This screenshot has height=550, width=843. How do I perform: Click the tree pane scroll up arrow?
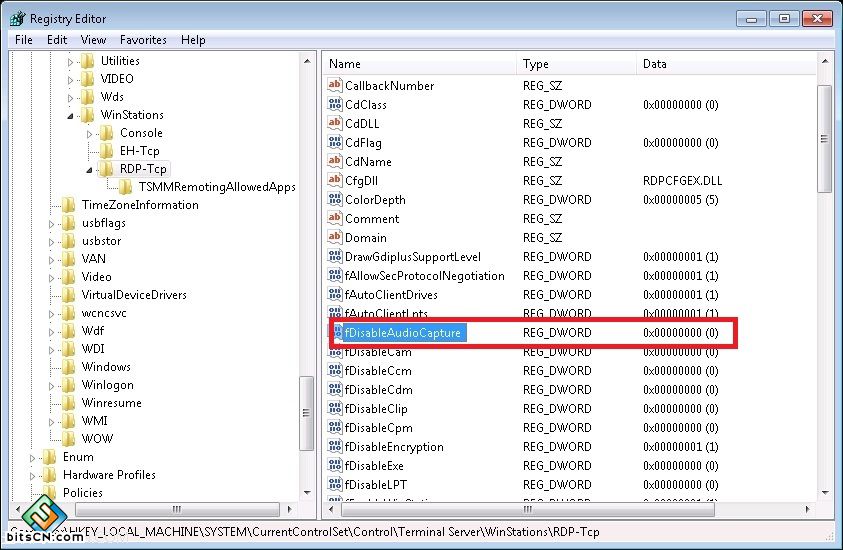[307, 61]
